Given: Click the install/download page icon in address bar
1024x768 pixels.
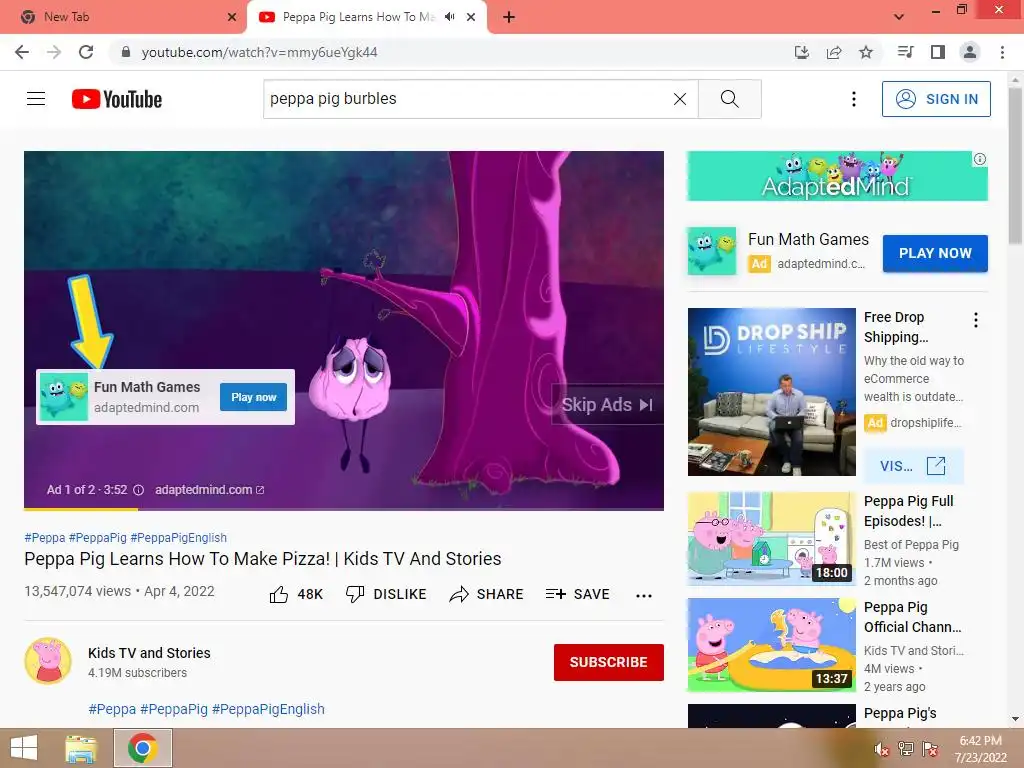Looking at the screenshot, I should (x=802, y=52).
